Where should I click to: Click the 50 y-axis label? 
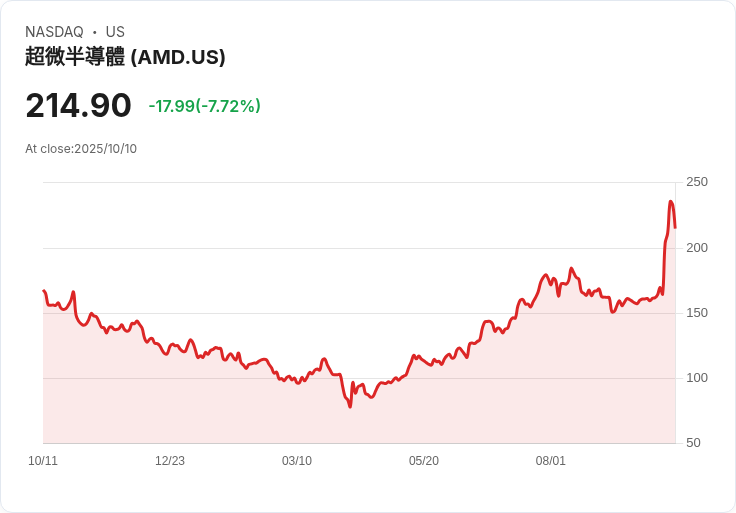[693, 443]
